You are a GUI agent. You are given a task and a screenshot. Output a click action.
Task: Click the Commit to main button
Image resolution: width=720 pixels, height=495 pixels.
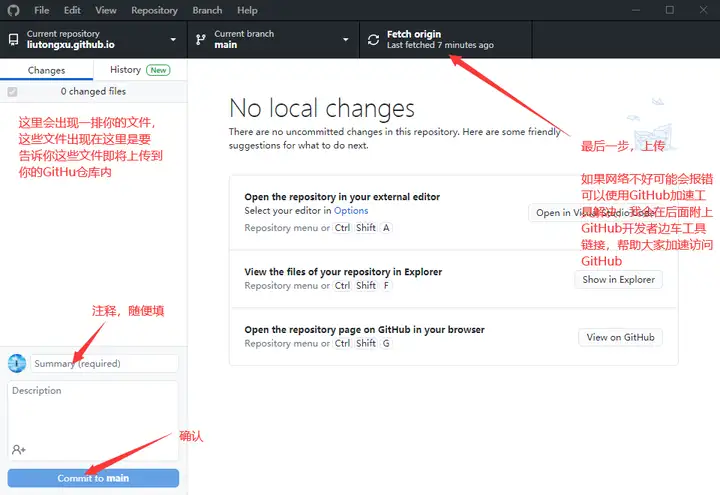(93, 478)
